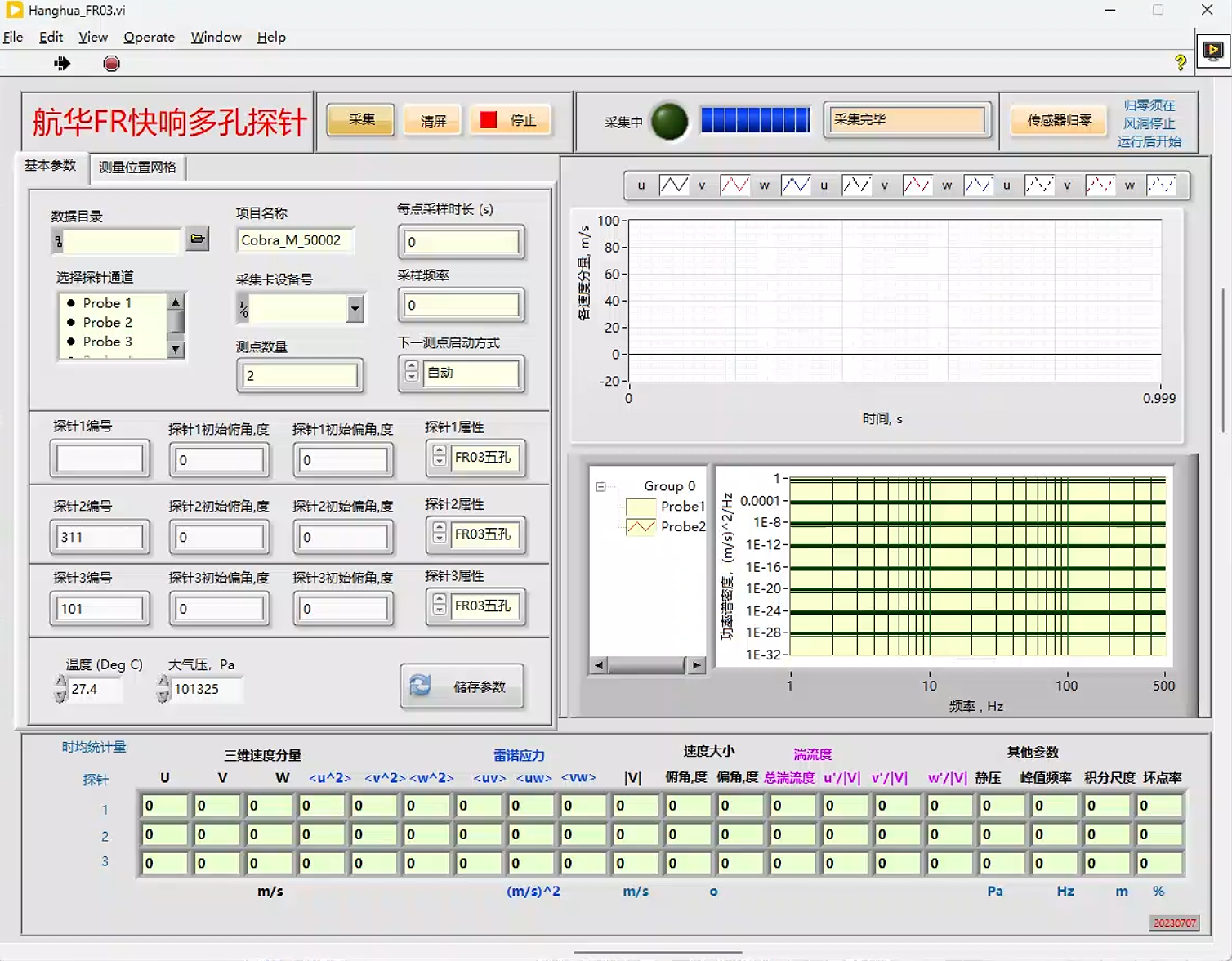Viewport: 1232px width, 961px height.
Task: Open the Operate menu
Action: 149,37
